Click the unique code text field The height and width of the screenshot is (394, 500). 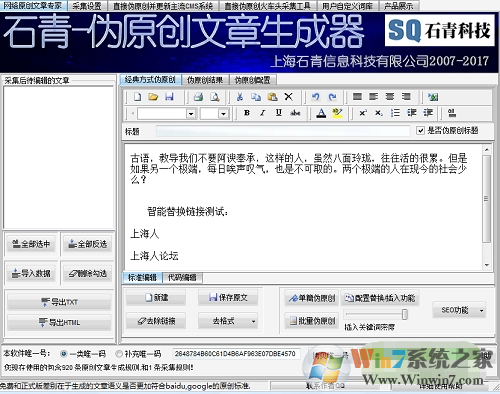[236, 354]
